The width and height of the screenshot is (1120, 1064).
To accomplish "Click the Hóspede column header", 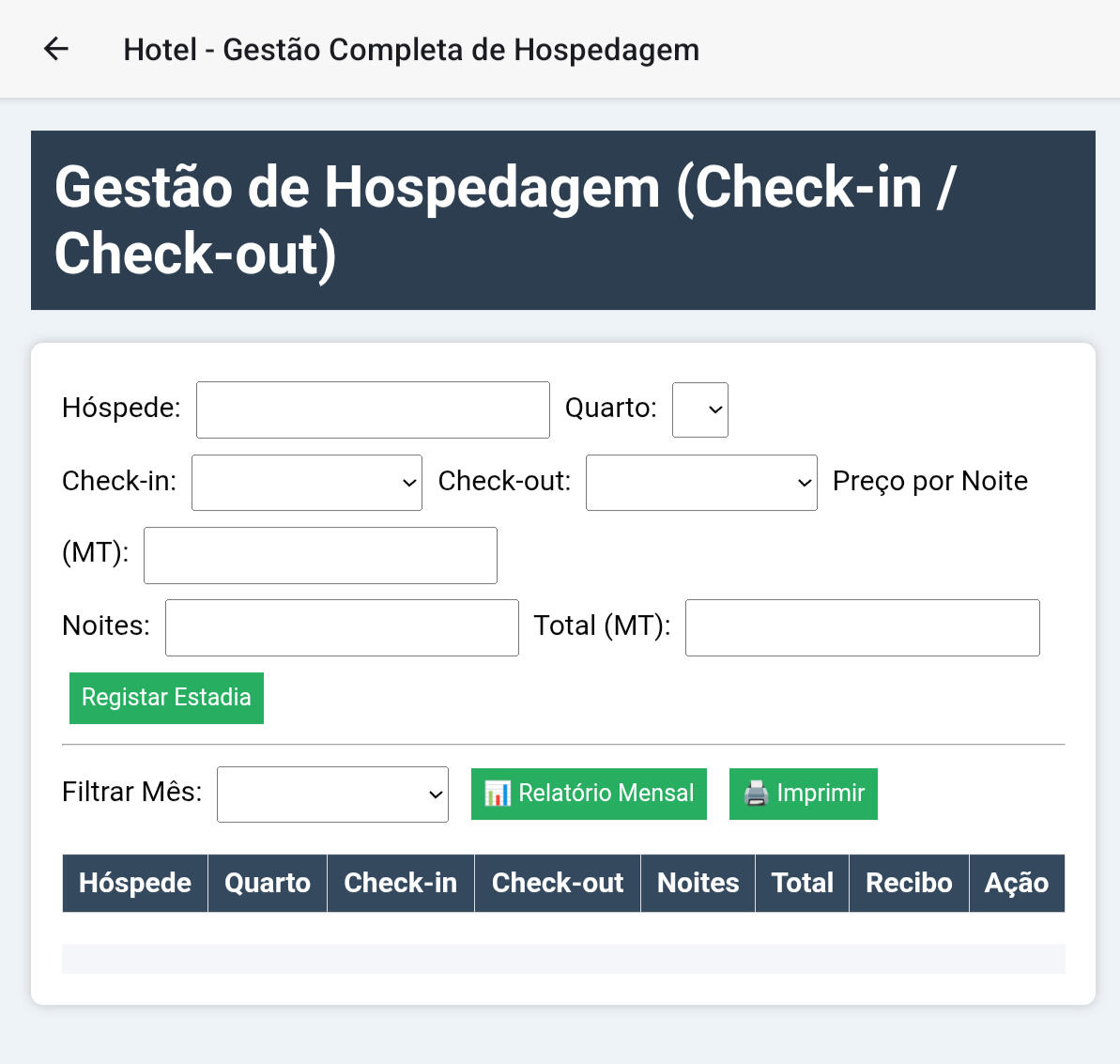I will (x=135, y=883).
